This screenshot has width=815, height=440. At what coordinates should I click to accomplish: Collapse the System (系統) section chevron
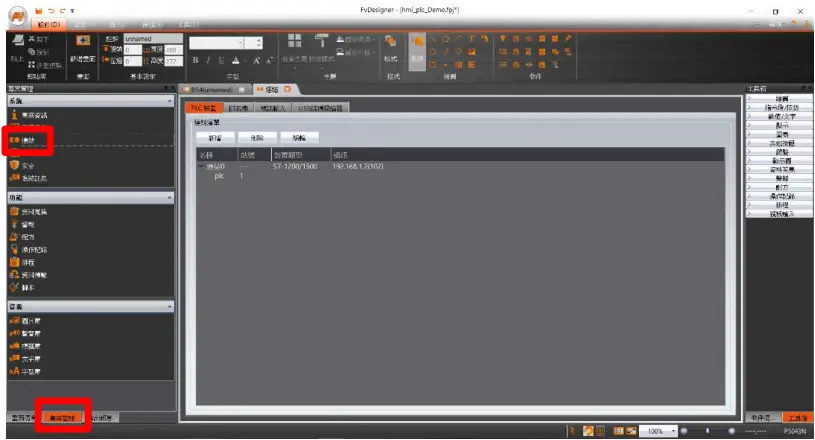[169, 101]
